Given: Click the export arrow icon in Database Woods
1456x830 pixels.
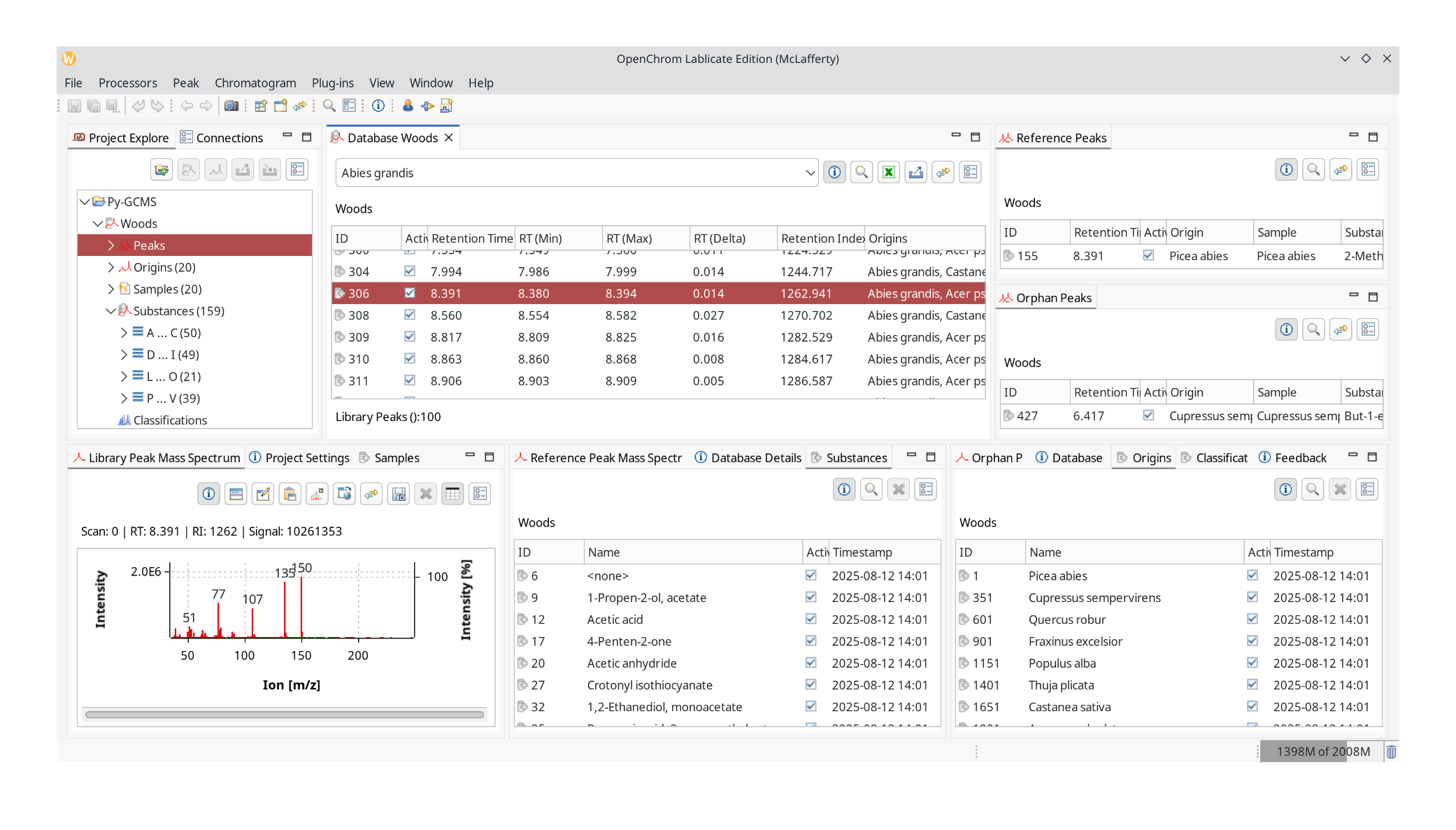Looking at the screenshot, I should click(x=916, y=173).
